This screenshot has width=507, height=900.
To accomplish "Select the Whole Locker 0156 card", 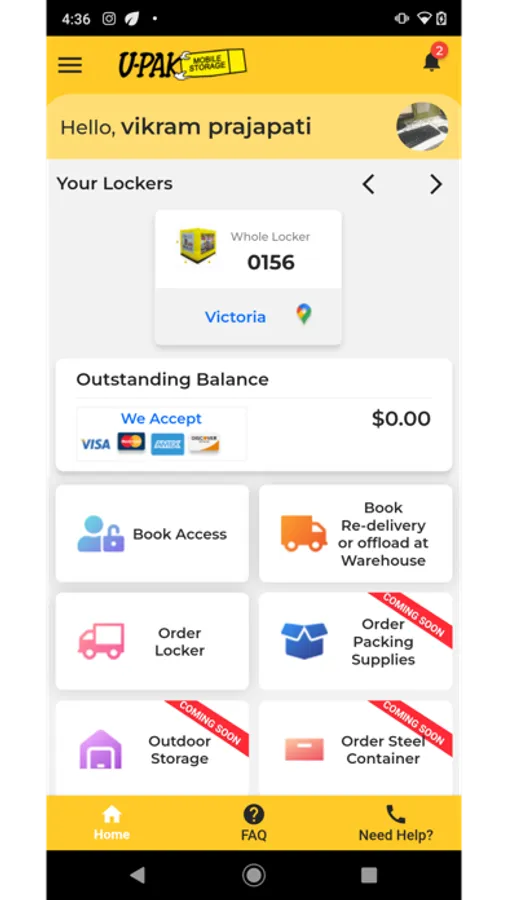I will click(x=248, y=277).
